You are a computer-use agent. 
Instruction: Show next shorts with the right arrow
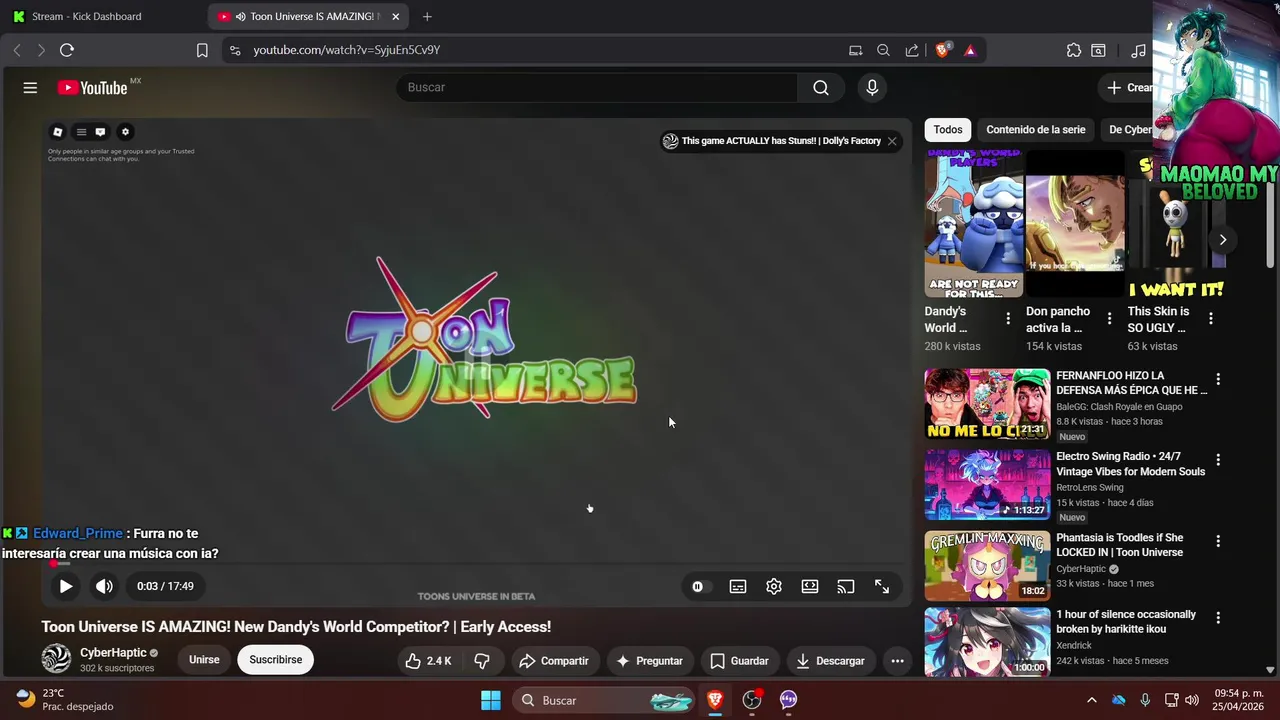pos(1222,240)
